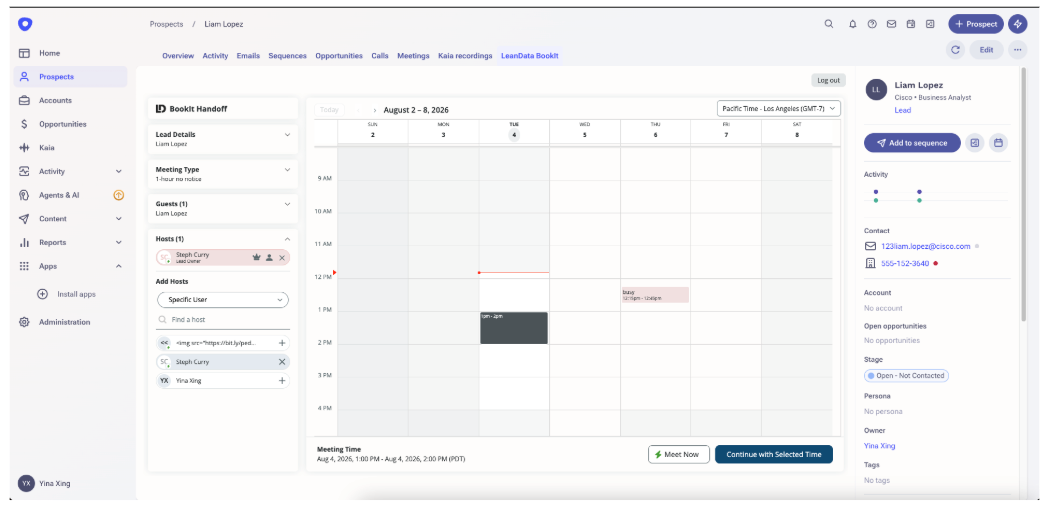Image resolution: width=1049 pixels, height=509 pixels.
Task: Click the busy event on Thursday
Action: click(655, 295)
